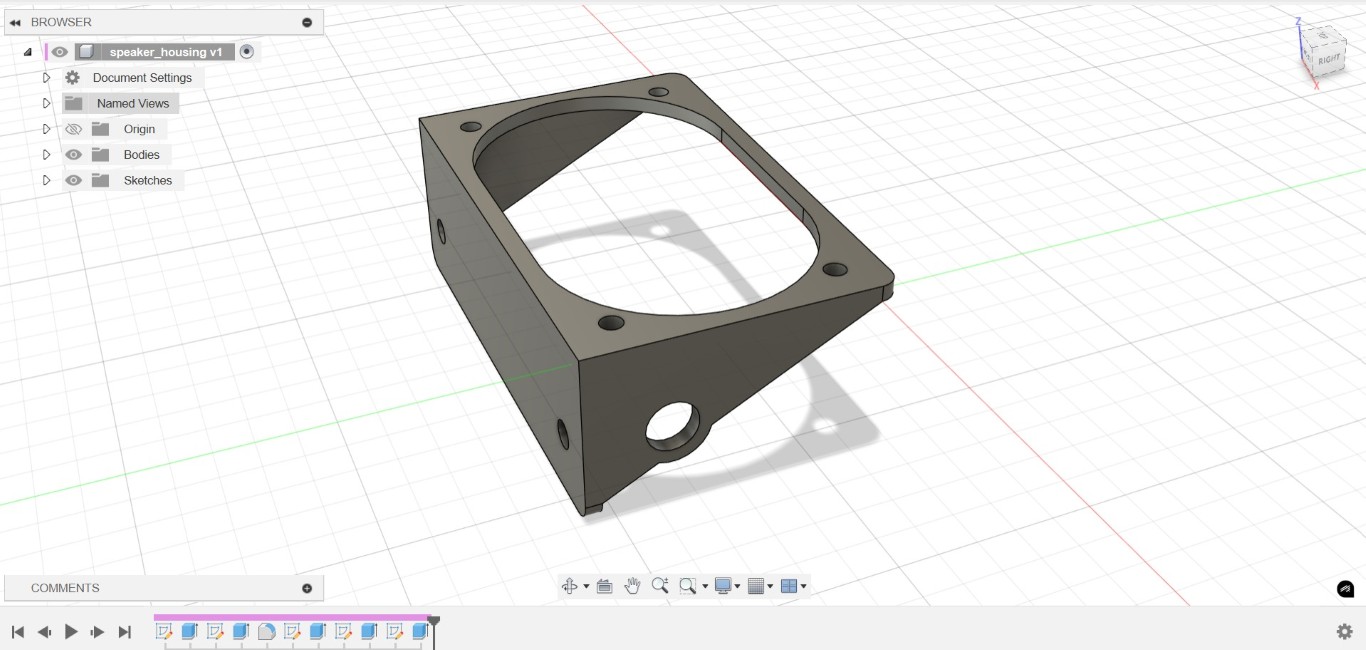Select the first extrude feature in timeline
The width and height of the screenshot is (1366, 650).
point(189,631)
